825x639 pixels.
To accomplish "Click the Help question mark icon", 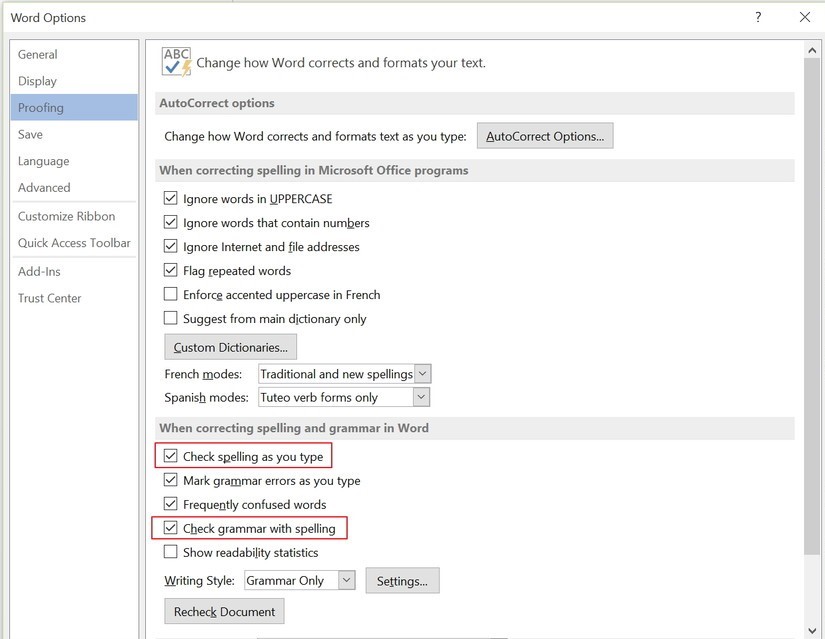I will [758, 17].
